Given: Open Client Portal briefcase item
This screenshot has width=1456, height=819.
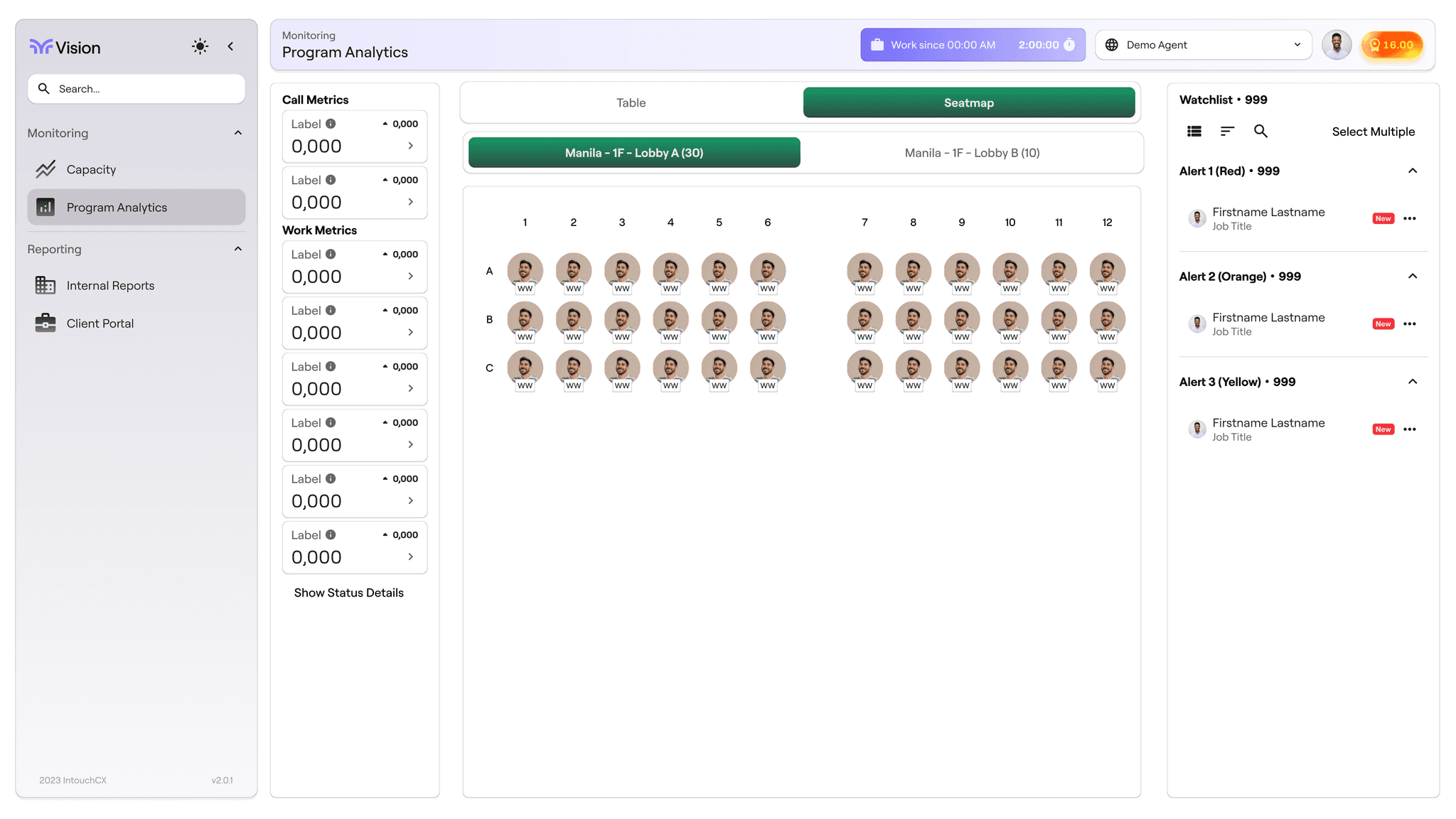Looking at the screenshot, I should [x=100, y=323].
